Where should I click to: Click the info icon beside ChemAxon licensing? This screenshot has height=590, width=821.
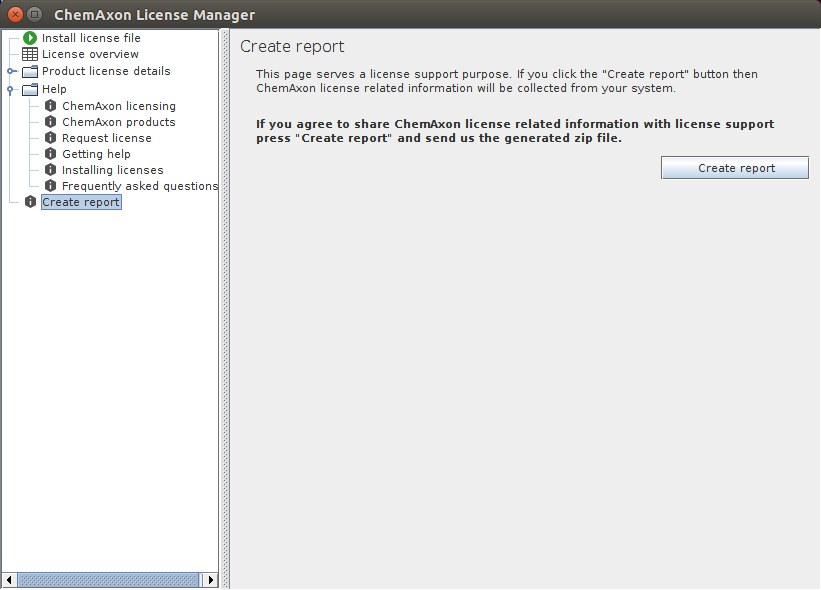(x=50, y=105)
